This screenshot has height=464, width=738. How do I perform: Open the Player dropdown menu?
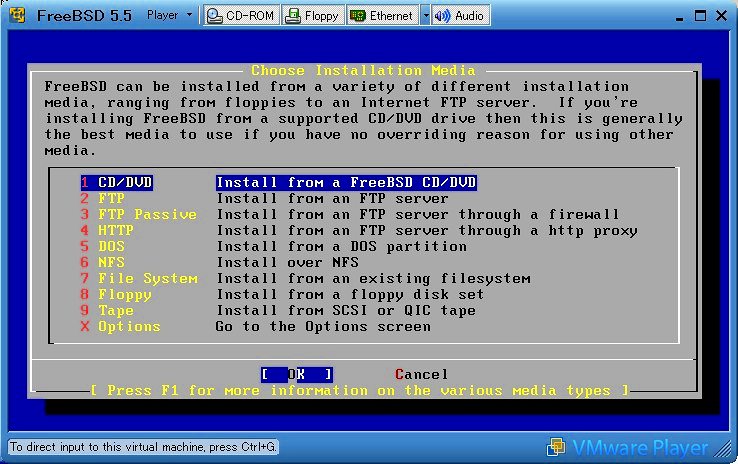coord(169,15)
